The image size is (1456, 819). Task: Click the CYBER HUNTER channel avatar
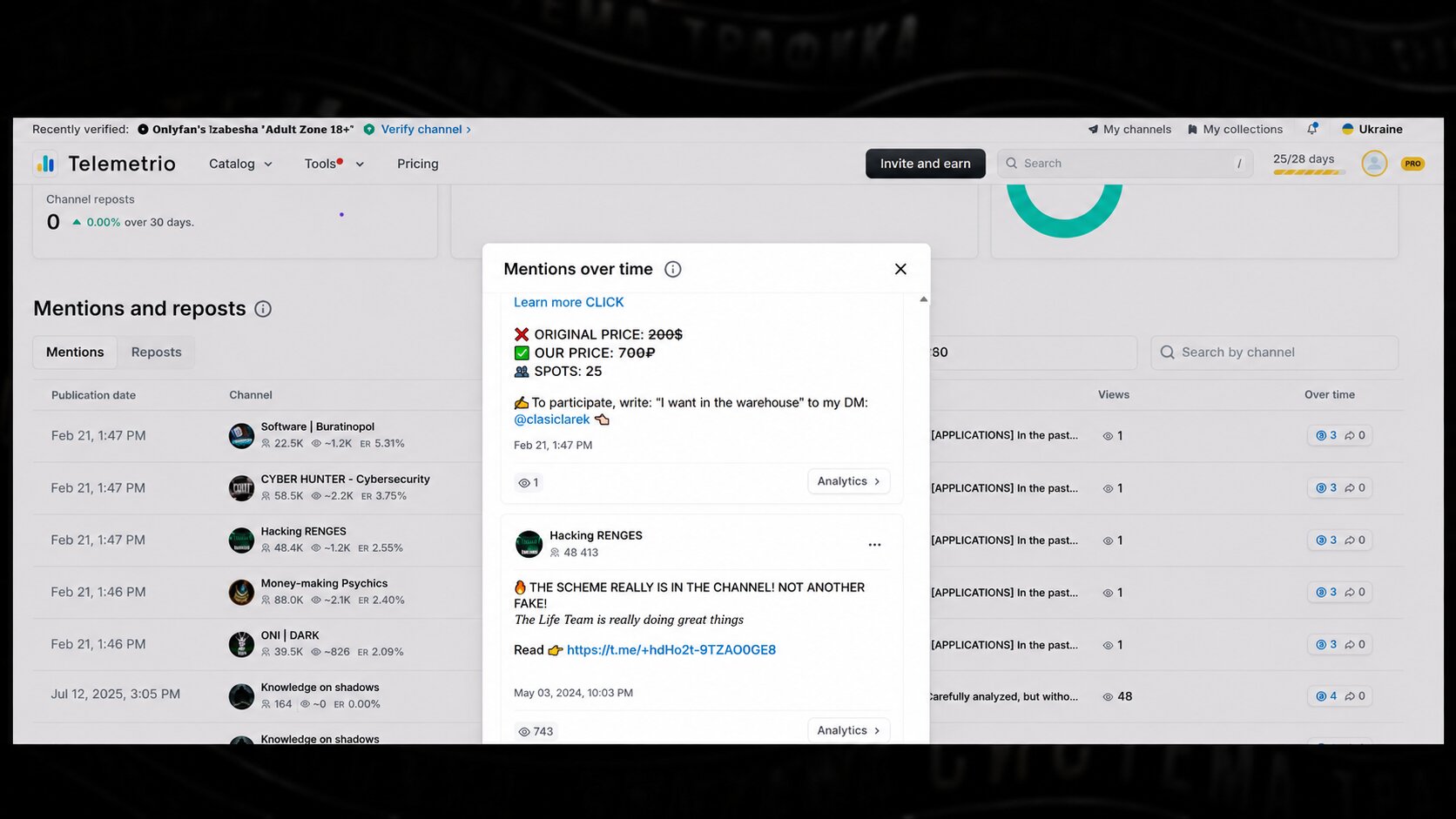point(241,487)
